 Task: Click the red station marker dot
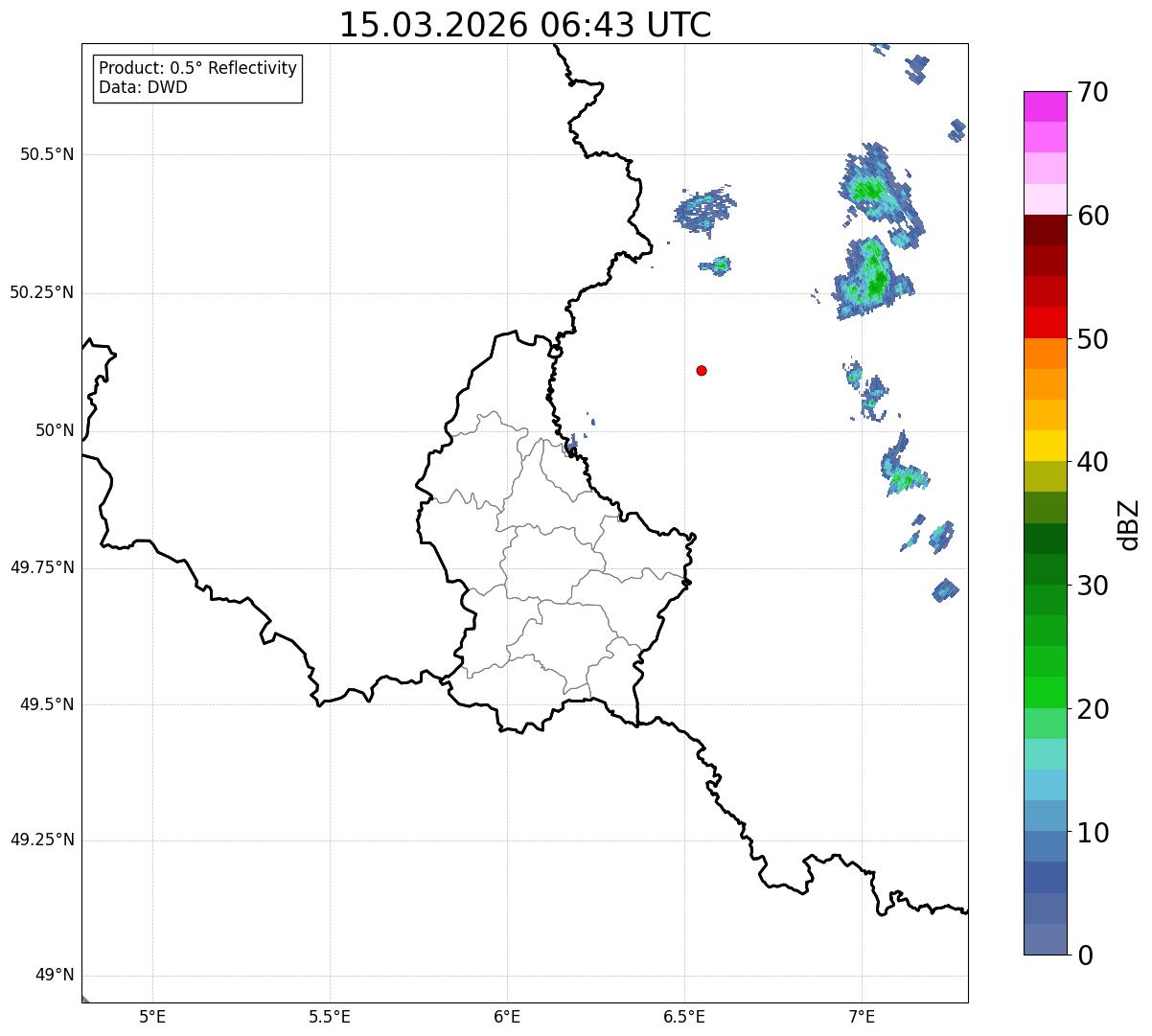click(702, 370)
